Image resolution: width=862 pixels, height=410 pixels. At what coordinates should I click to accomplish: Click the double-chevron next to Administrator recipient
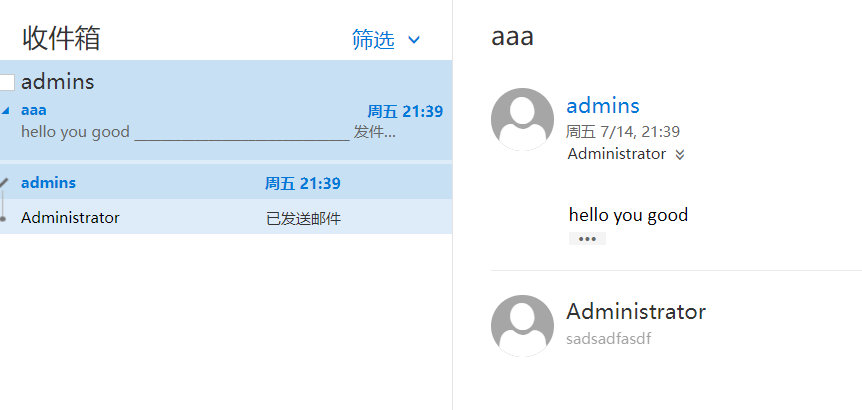click(x=680, y=155)
